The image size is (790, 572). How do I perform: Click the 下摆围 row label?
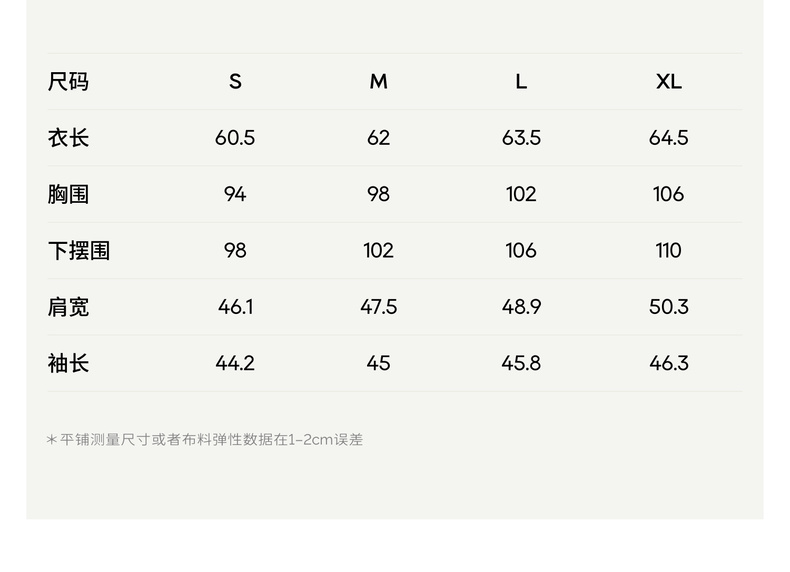(79, 251)
